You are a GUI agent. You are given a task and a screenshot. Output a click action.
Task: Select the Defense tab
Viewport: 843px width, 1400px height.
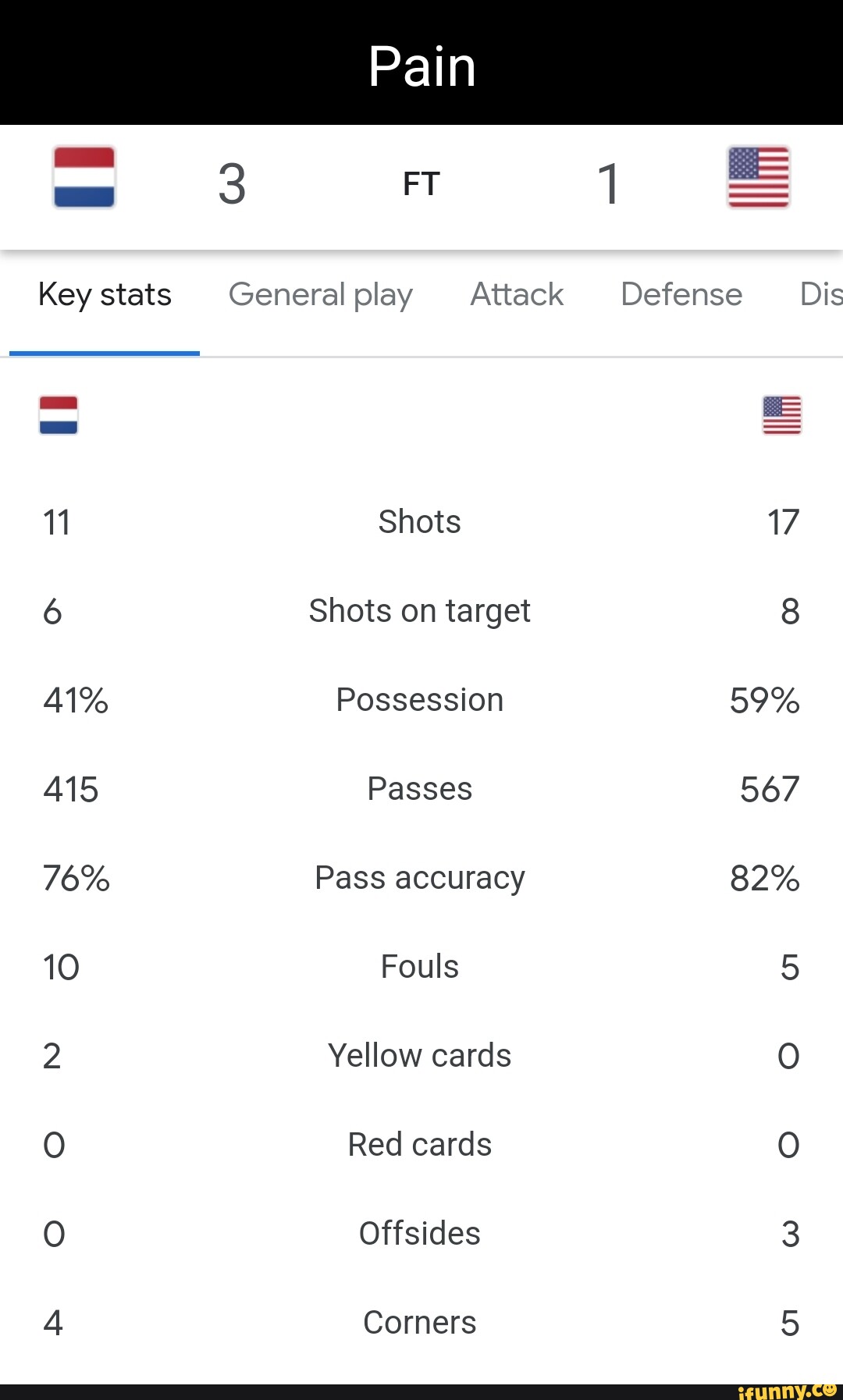click(x=681, y=294)
